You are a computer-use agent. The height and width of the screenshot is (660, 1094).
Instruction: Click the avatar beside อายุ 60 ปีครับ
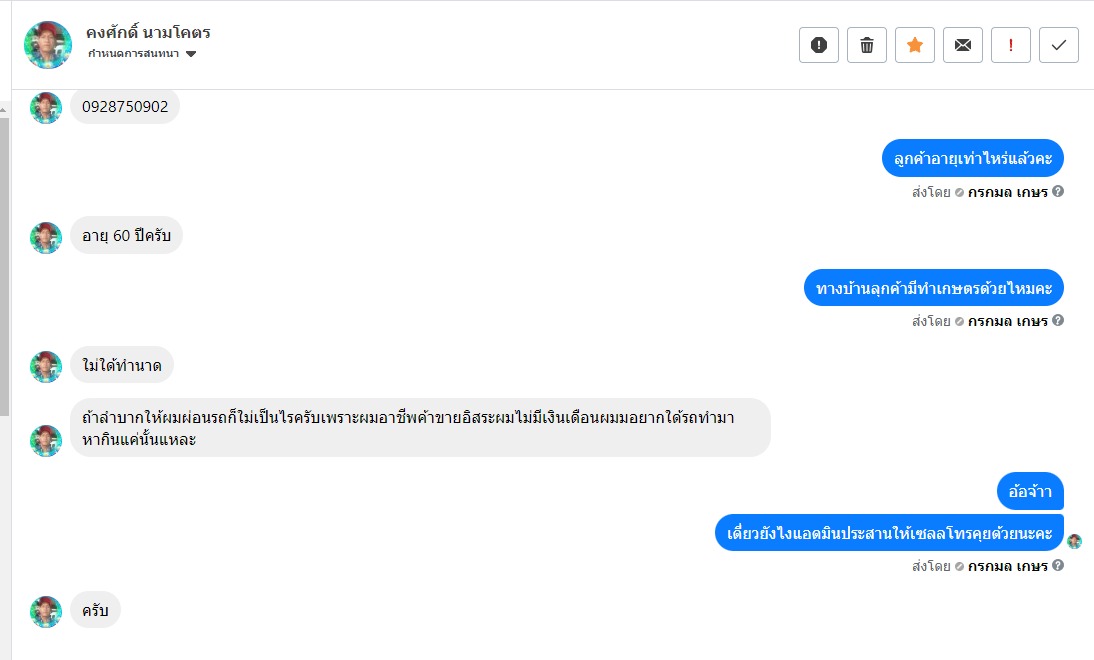click(46, 237)
